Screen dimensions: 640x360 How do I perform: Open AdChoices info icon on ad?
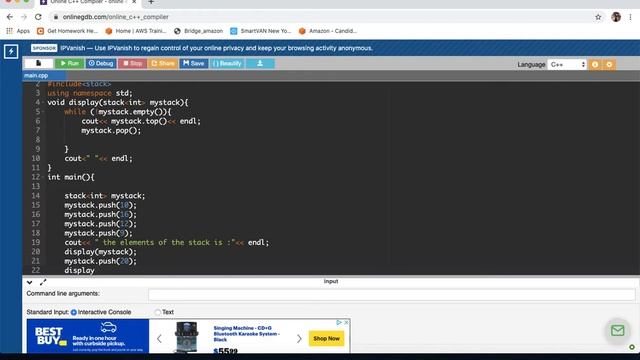(339, 322)
